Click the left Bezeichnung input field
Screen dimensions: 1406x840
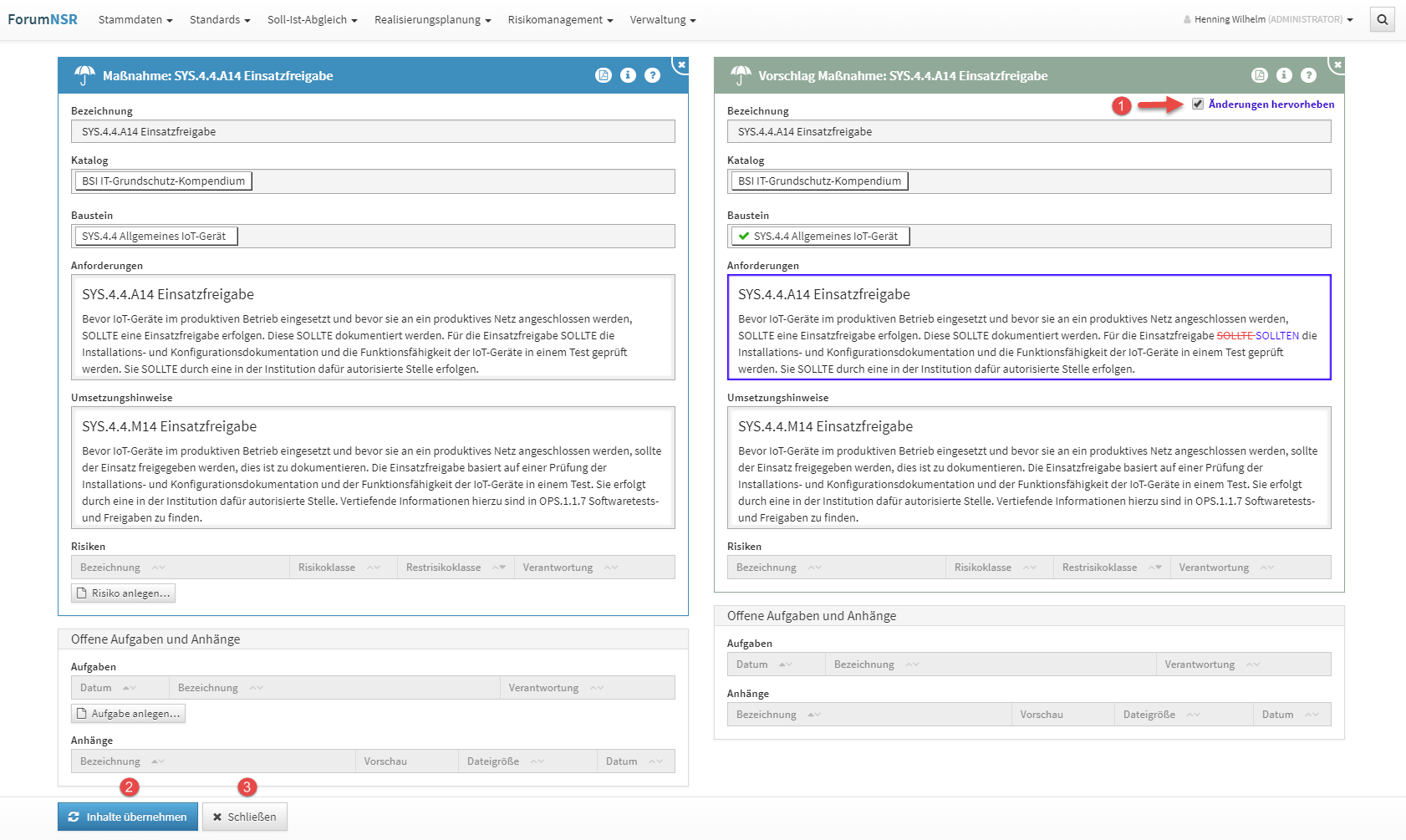click(x=373, y=131)
